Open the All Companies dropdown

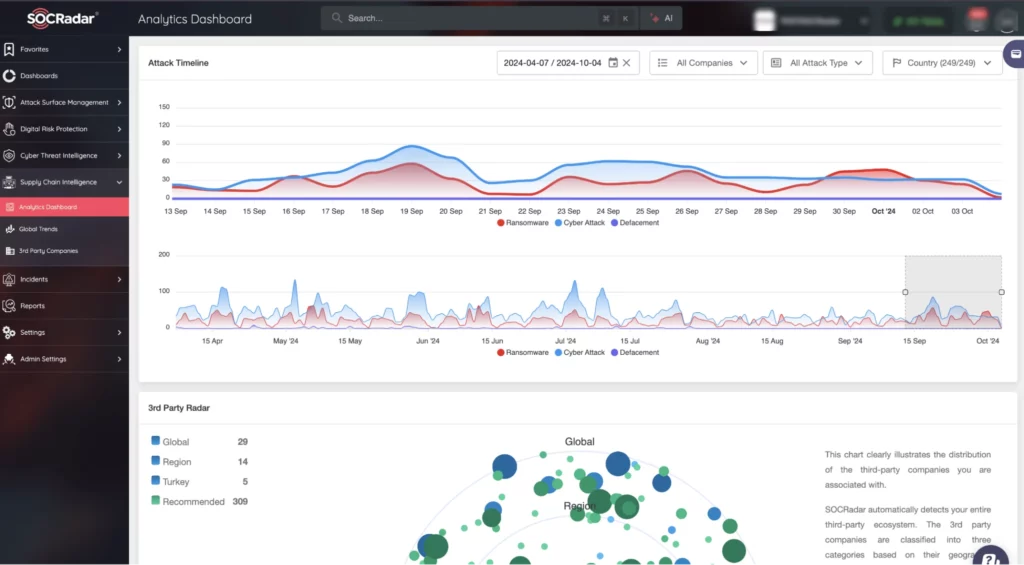[x=702, y=63]
